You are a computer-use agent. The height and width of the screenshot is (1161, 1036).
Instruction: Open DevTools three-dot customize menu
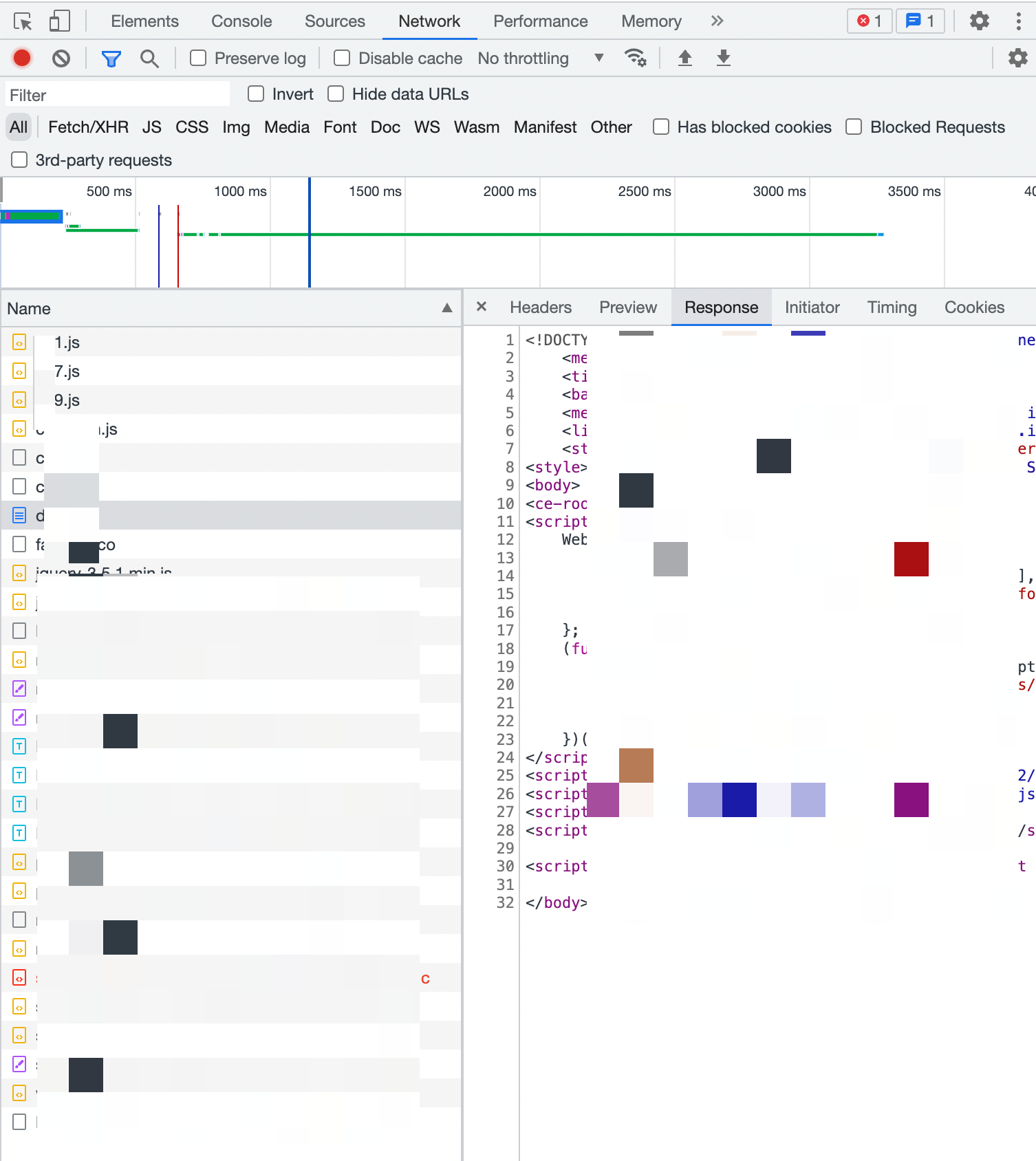[1018, 21]
